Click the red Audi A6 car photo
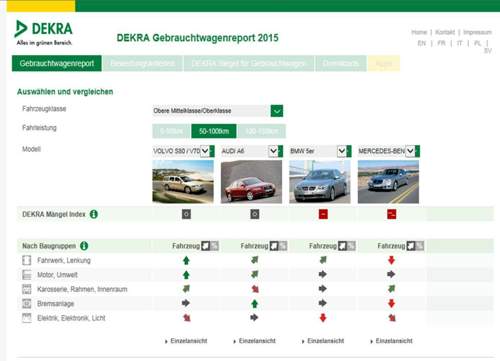500x361 pixels. 251,182
